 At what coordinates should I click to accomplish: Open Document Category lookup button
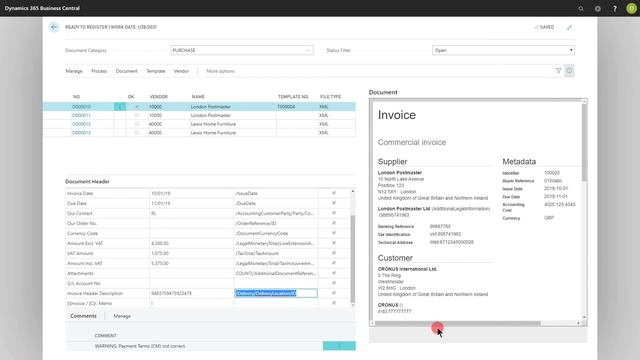point(308,50)
